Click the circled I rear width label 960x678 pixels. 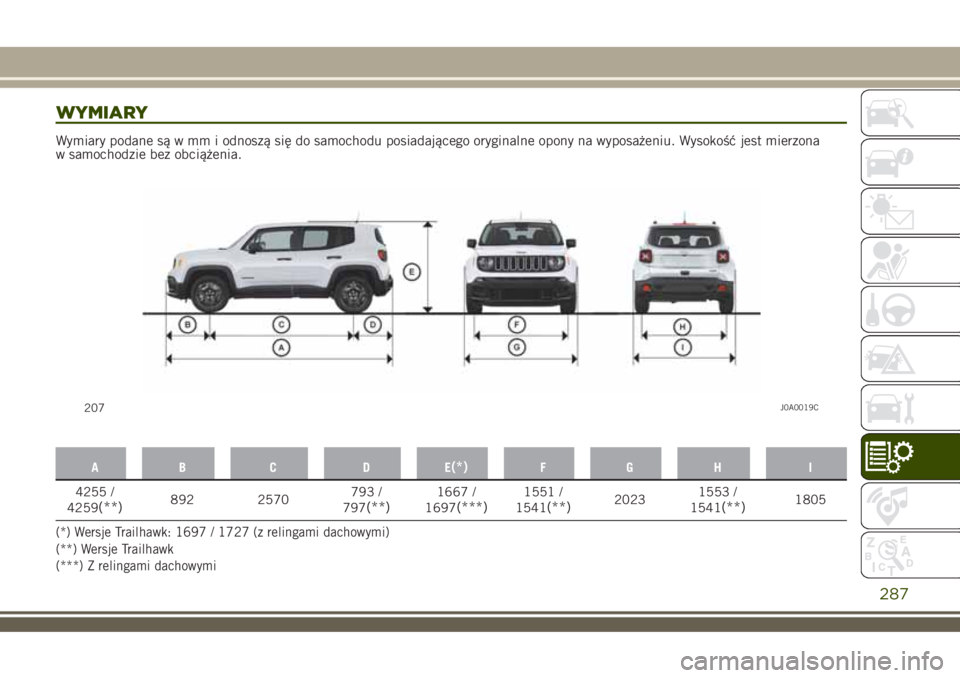coord(683,347)
